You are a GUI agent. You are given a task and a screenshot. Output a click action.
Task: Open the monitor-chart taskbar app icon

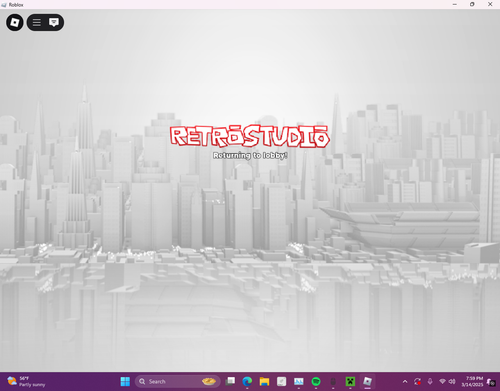click(x=299, y=381)
